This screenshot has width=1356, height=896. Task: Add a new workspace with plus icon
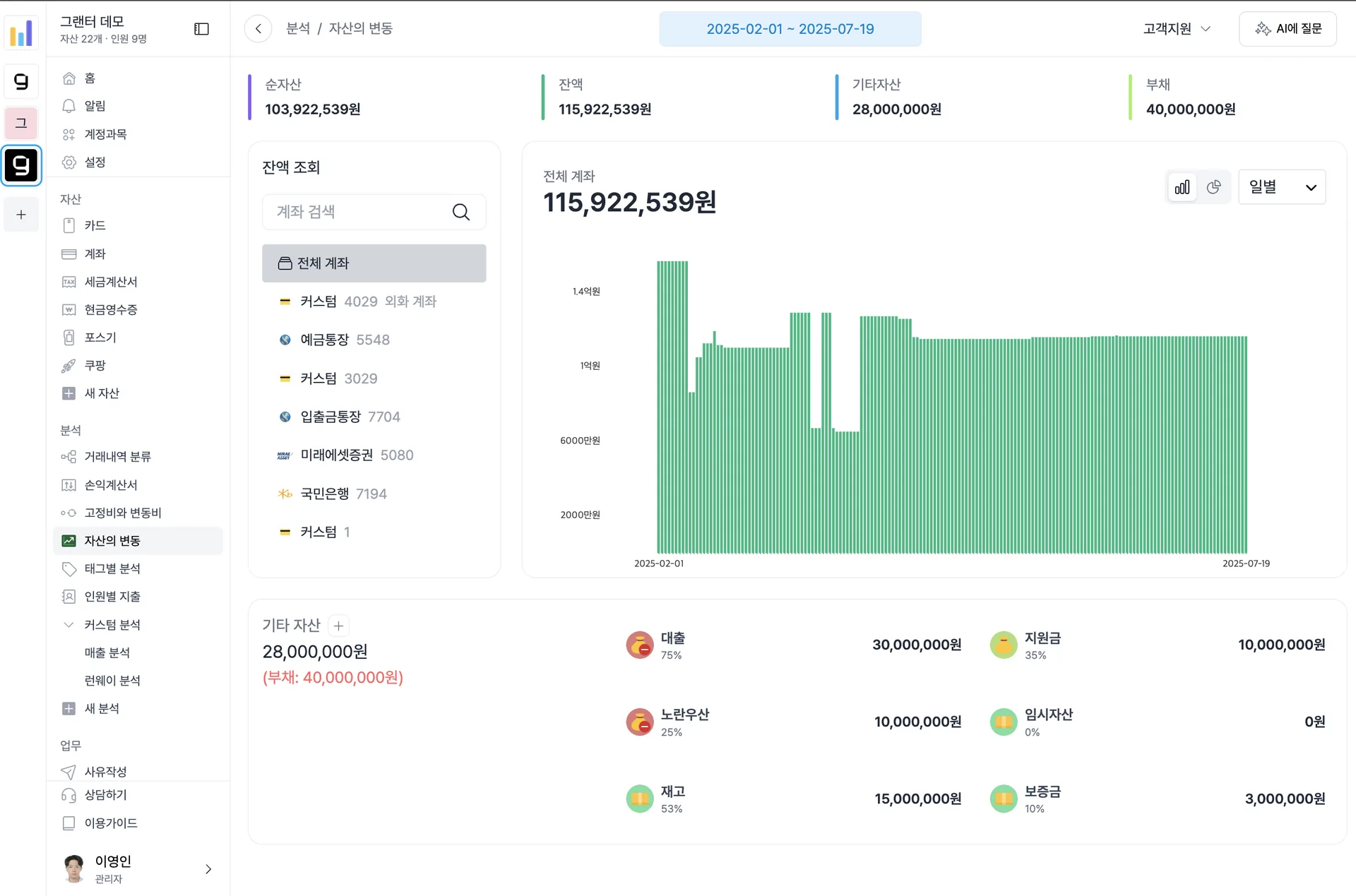[21, 215]
